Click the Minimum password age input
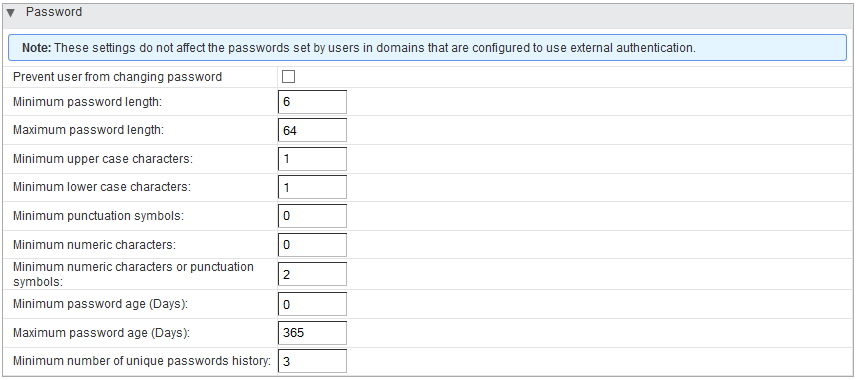The width and height of the screenshot is (857, 380). point(312,304)
